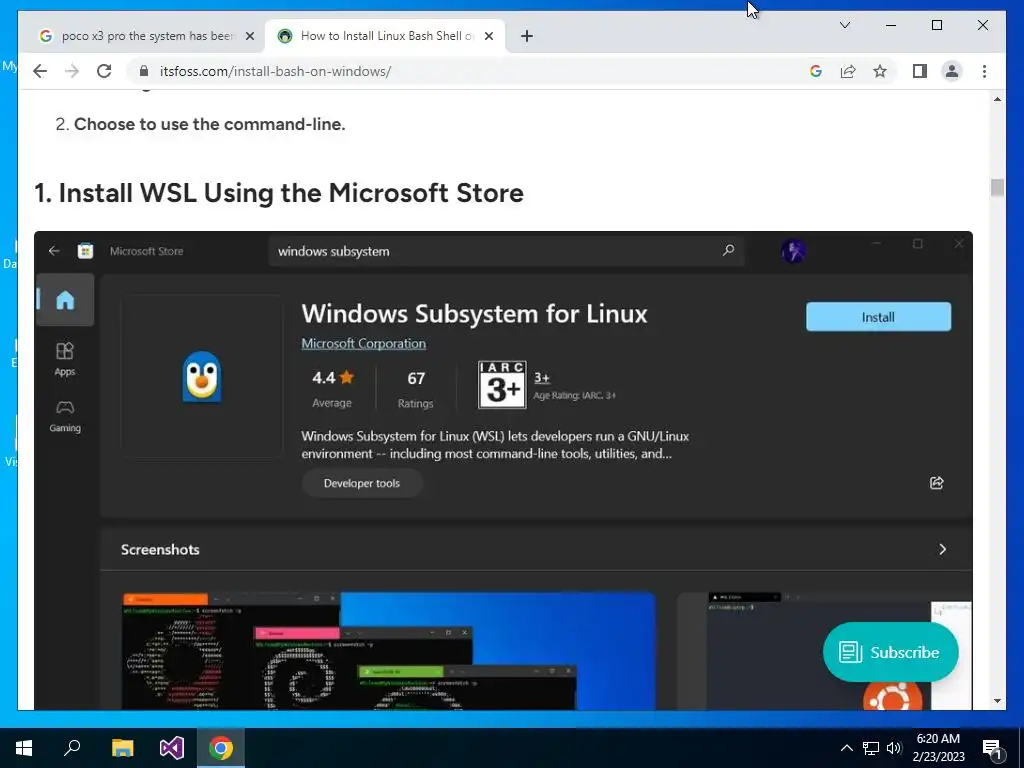Screen dimensions: 1024x768
Task: Click Chrome icon in taskbar
Action: coord(221,748)
